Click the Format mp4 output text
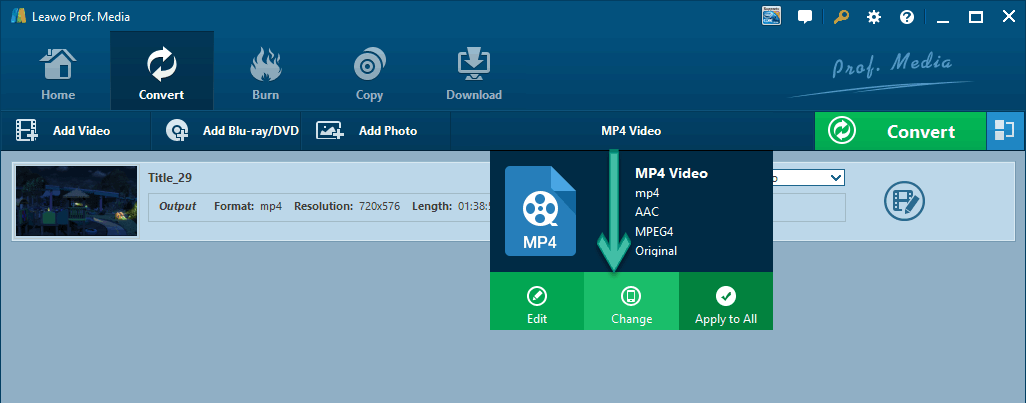Image resolution: width=1026 pixels, height=403 pixels. pos(248,206)
